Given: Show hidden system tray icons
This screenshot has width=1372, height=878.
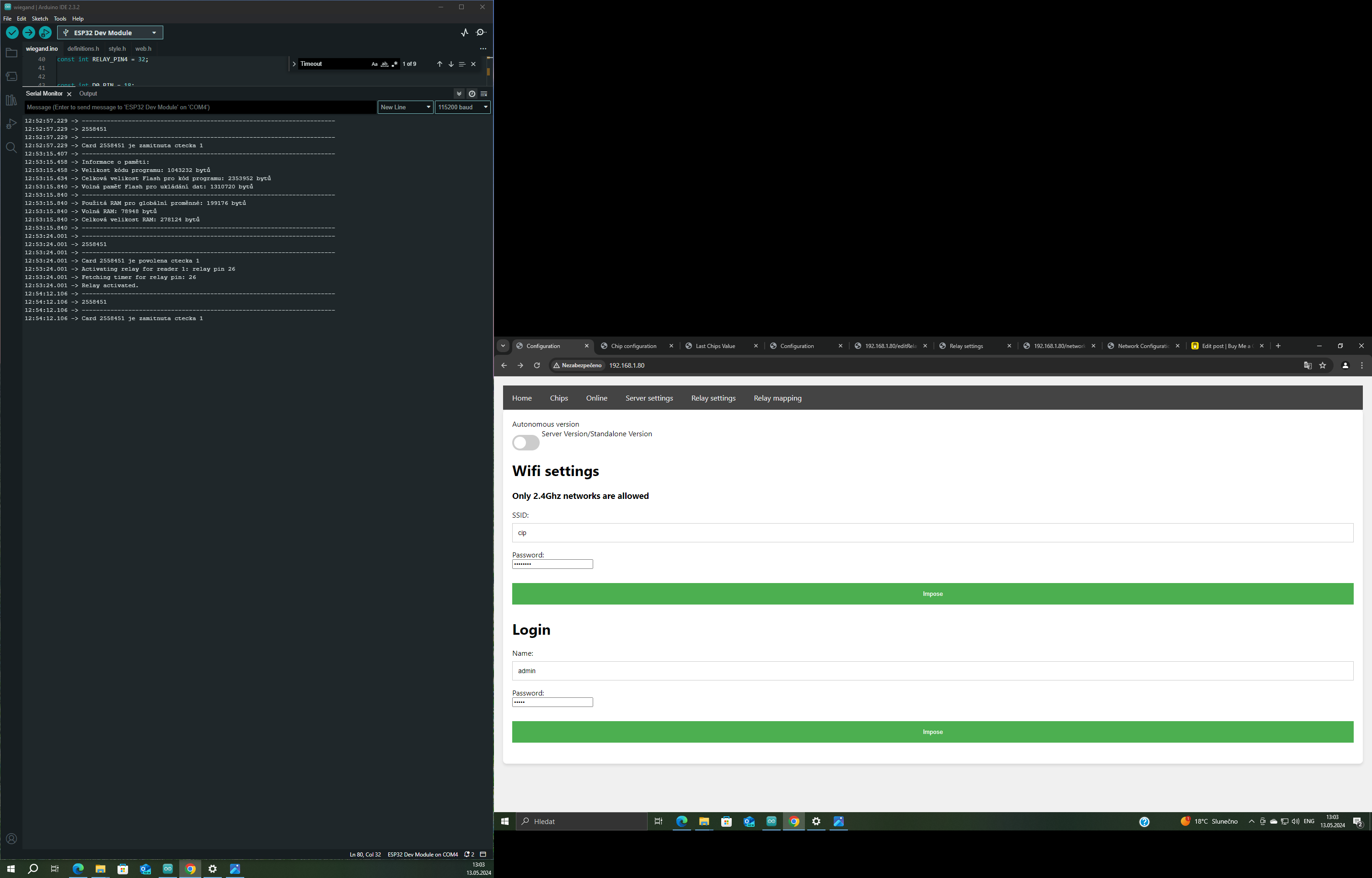Looking at the screenshot, I should click(x=1252, y=822).
